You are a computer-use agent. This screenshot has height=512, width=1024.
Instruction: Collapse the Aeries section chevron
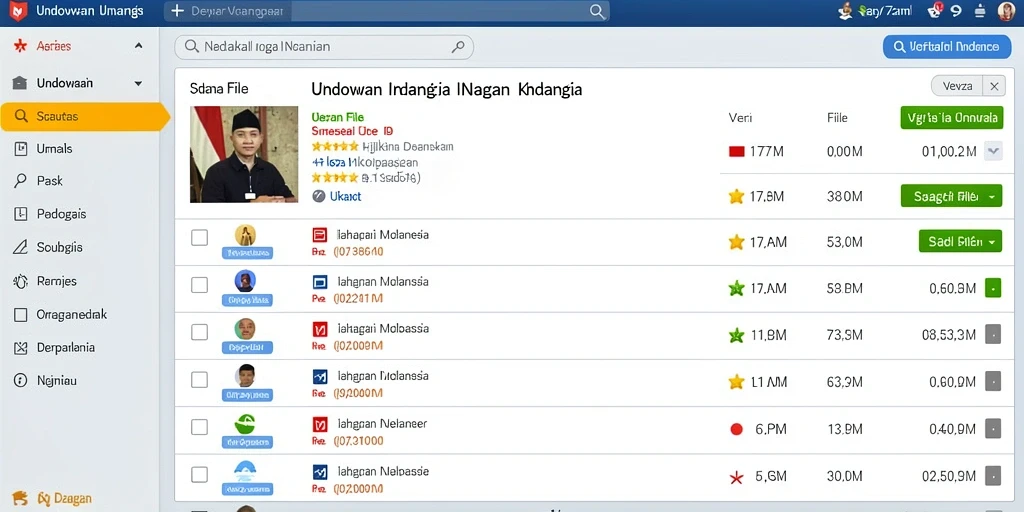point(138,46)
